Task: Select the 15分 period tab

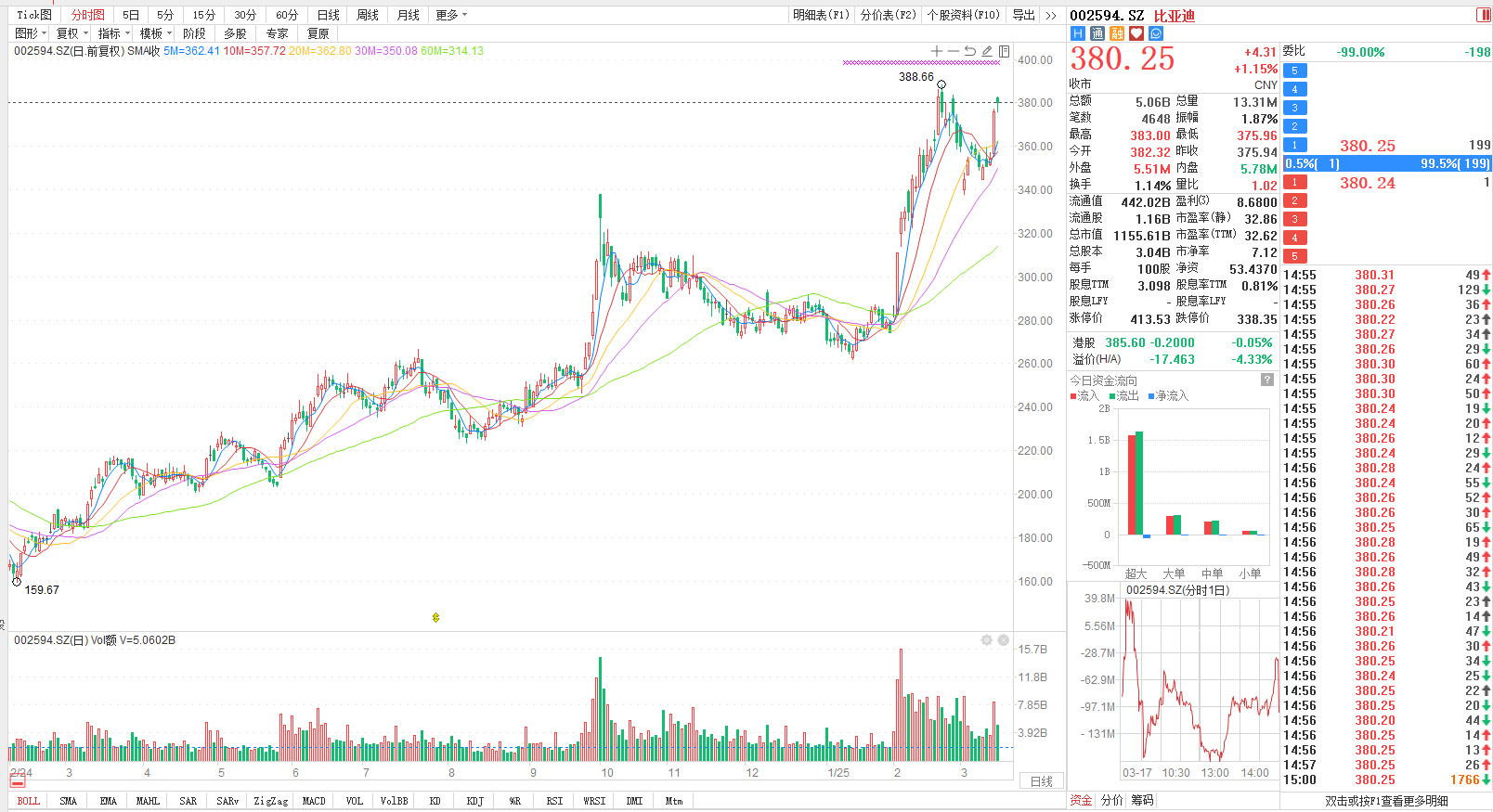Action: click(204, 15)
